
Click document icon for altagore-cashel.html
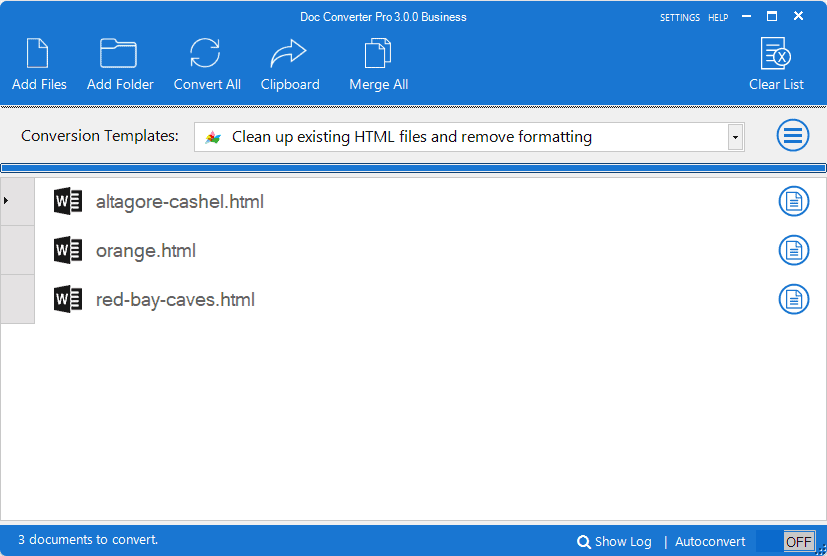pos(794,201)
